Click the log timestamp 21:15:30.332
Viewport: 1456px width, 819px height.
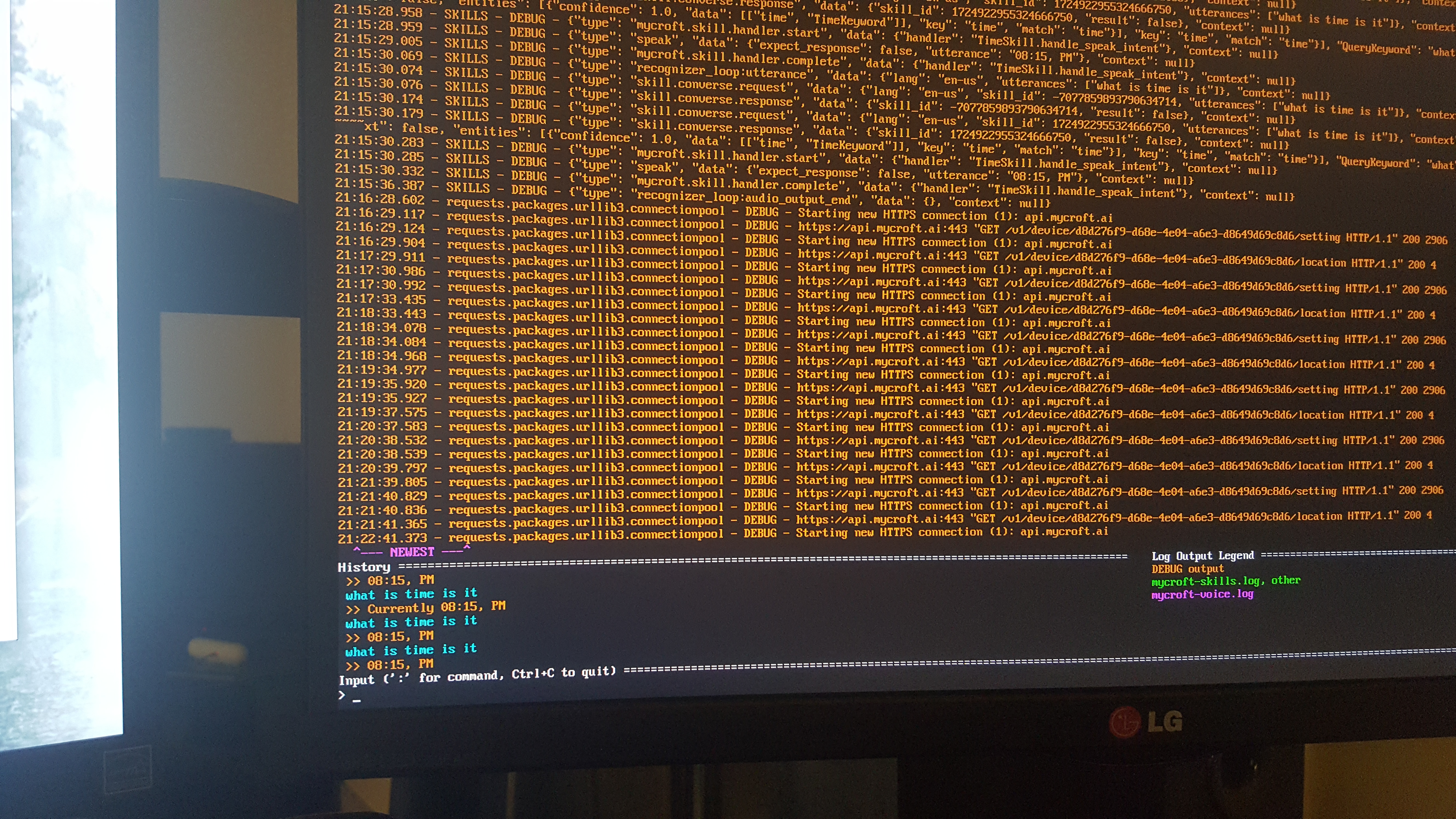click(379, 170)
